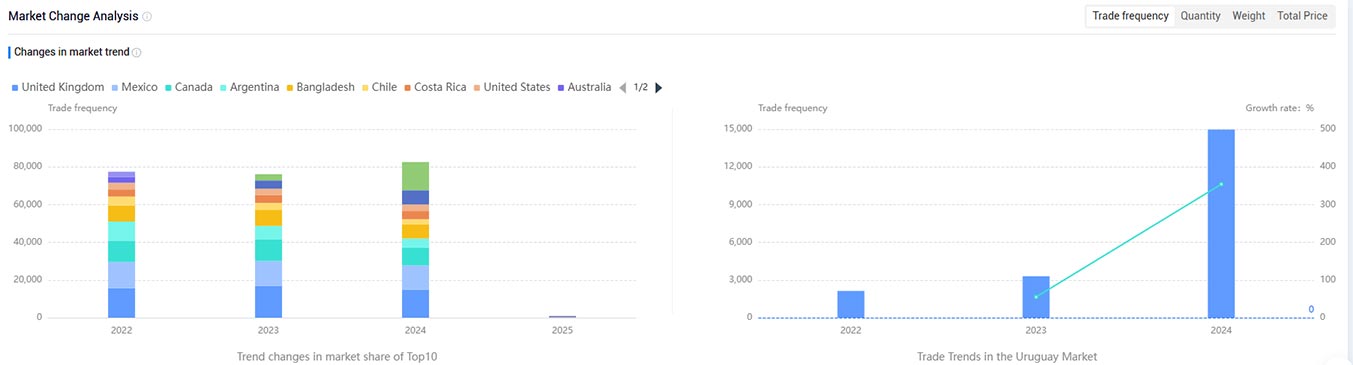Click United States legend color marker

coord(477,88)
